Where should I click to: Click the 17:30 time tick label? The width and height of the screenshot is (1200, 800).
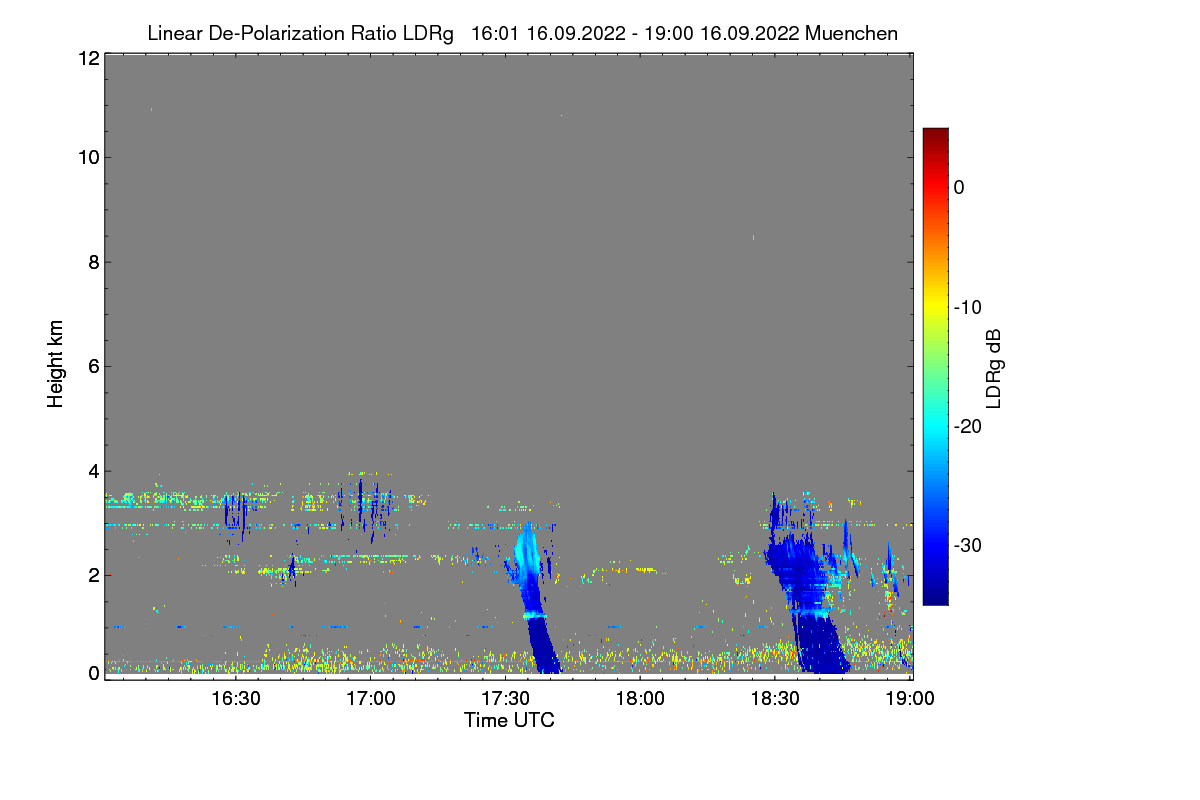pos(505,699)
